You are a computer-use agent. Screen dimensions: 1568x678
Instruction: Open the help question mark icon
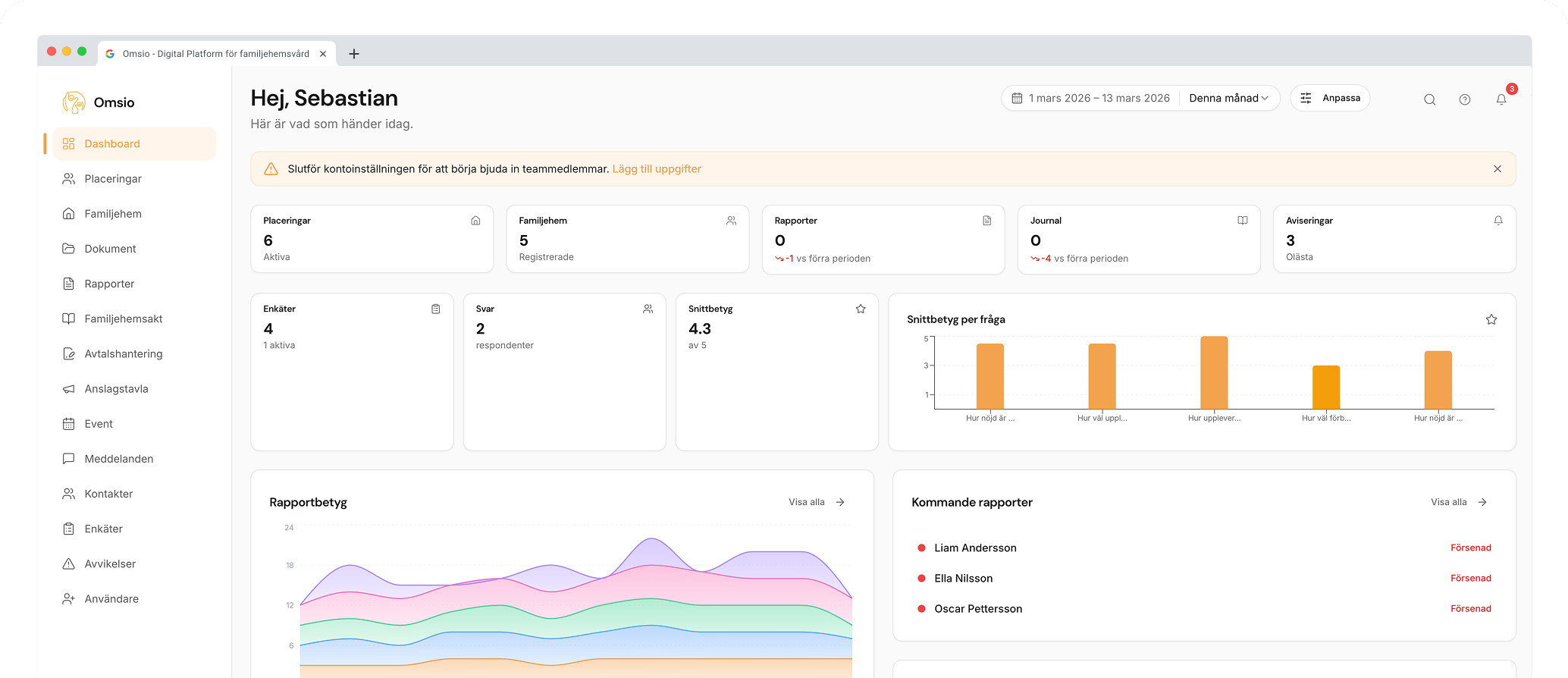(x=1464, y=99)
